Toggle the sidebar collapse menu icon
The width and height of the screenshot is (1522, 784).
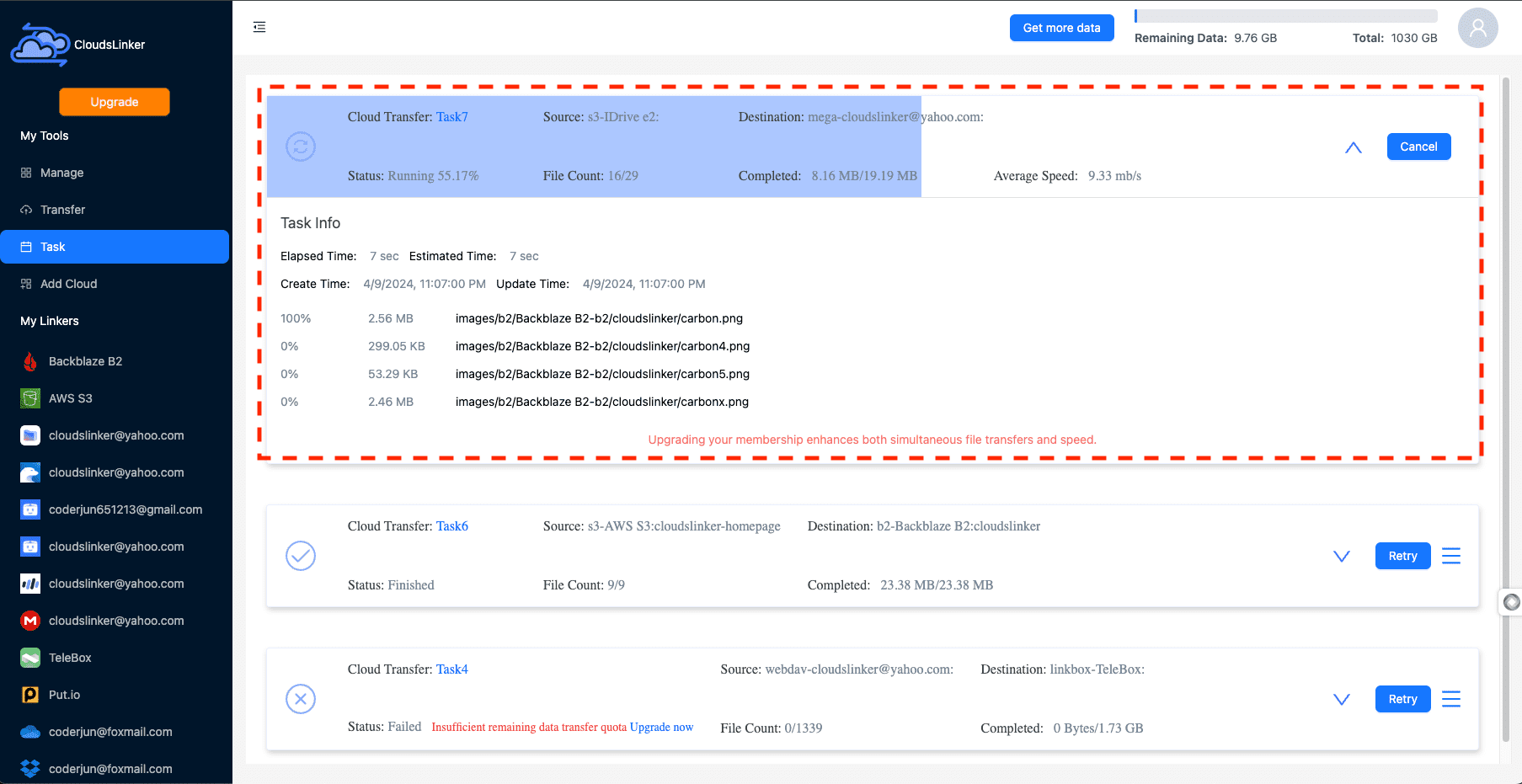(259, 28)
